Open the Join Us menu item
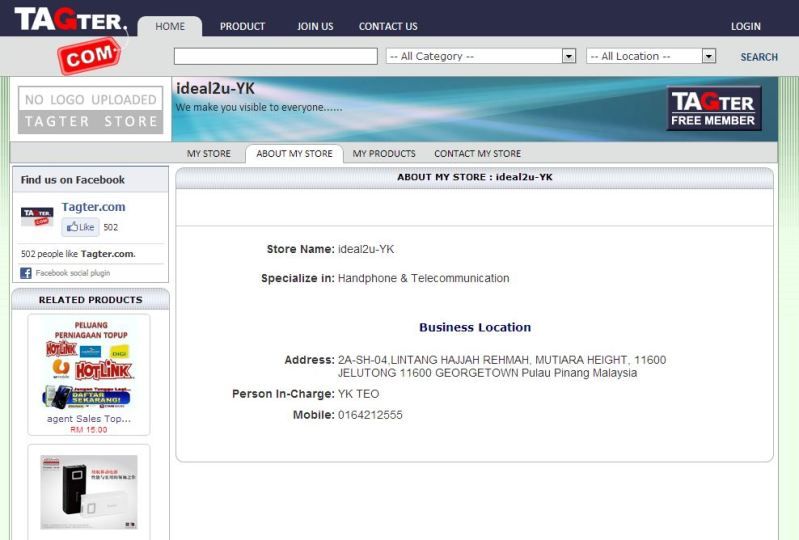 tap(315, 26)
